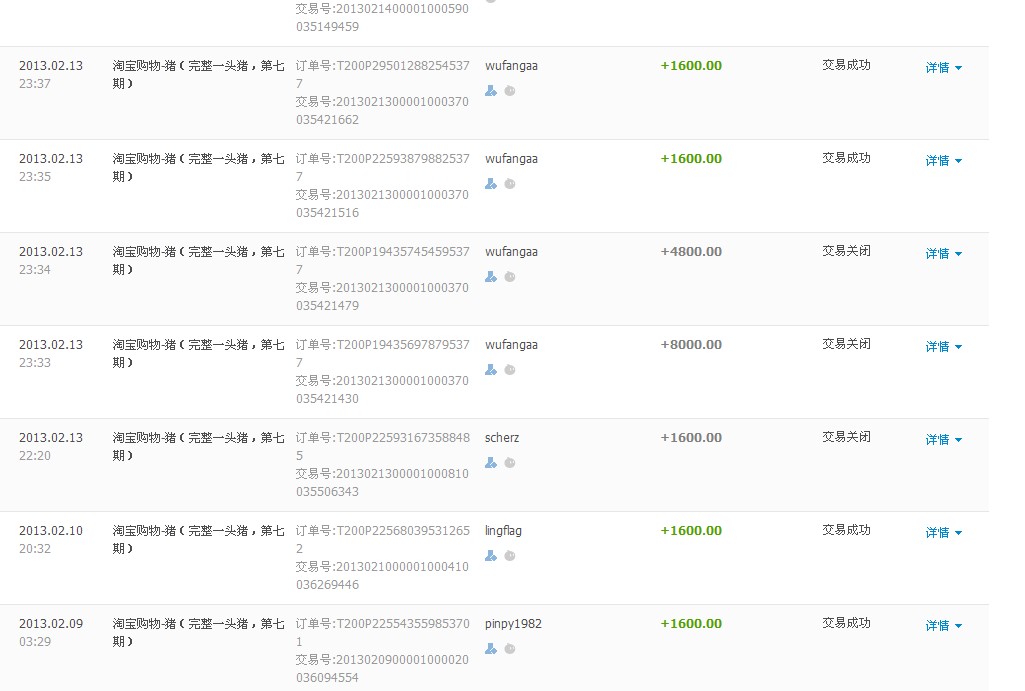Screen dimensions: 1025x691
Task: Click grey Wangwang chat icon under scherz
Action: pyautogui.click(x=509, y=463)
